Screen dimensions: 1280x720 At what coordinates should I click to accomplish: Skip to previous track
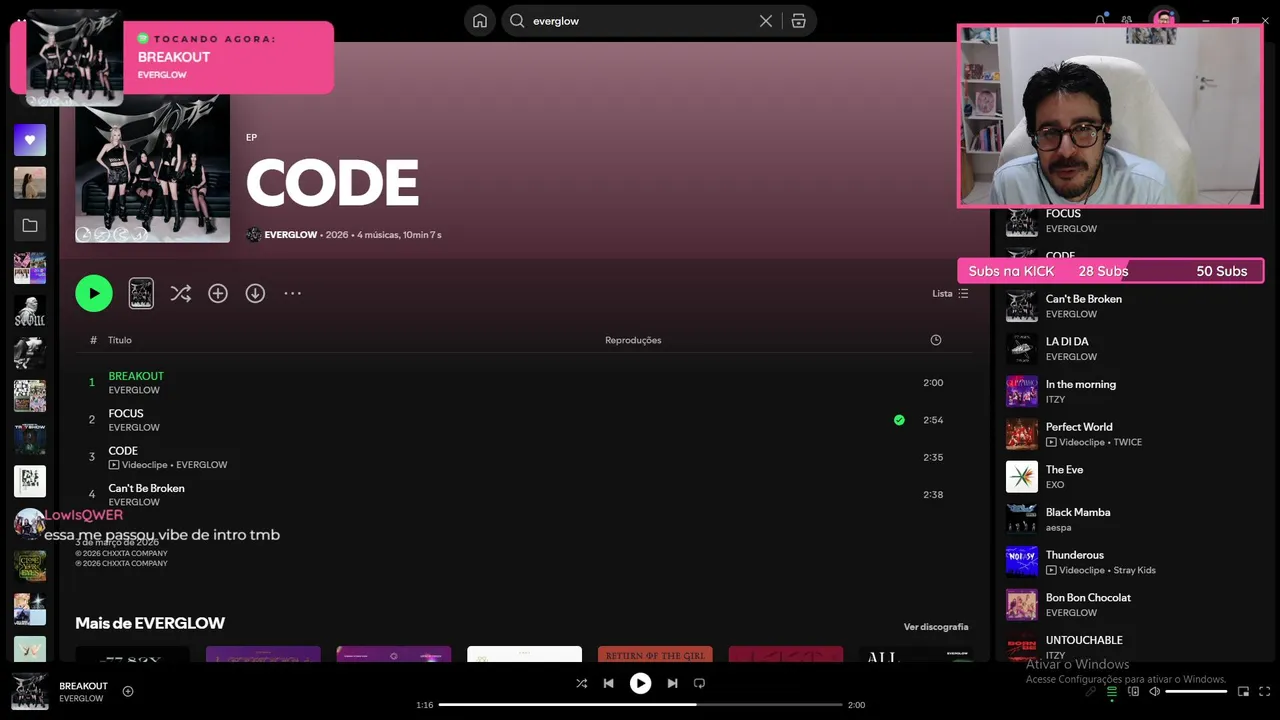tap(608, 683)
